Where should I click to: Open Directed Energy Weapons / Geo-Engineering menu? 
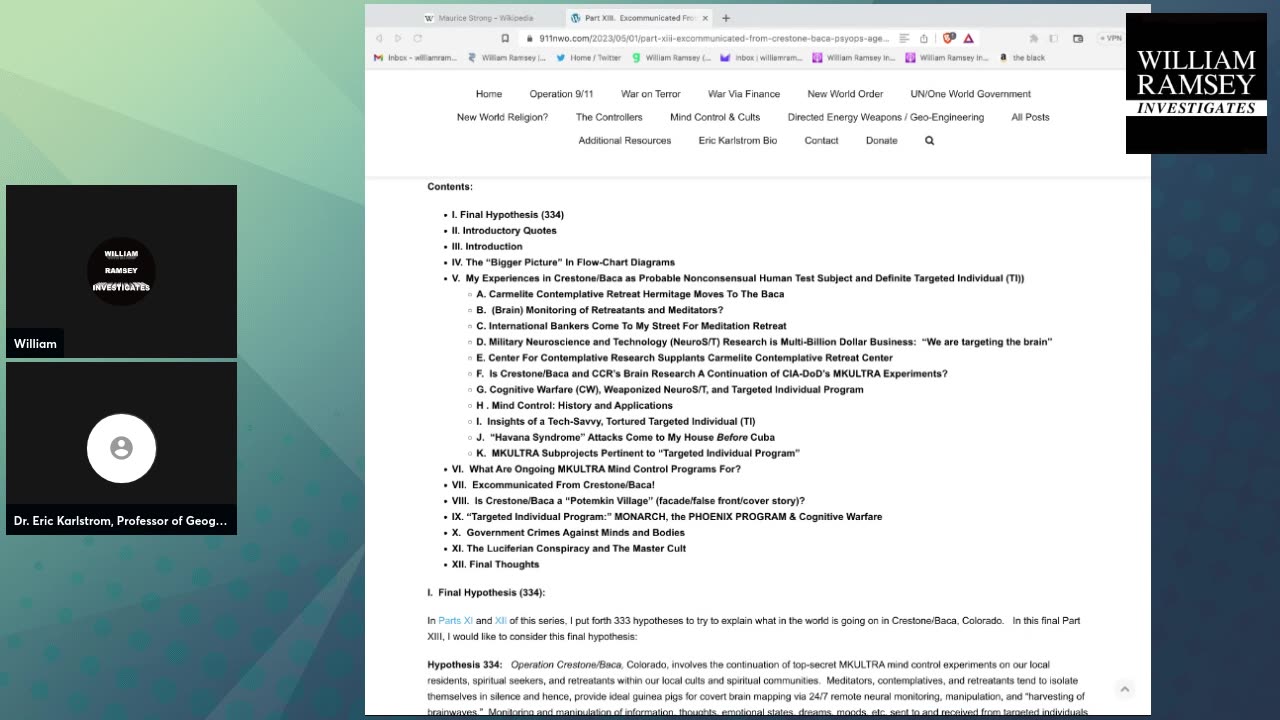tap(886, 117)
